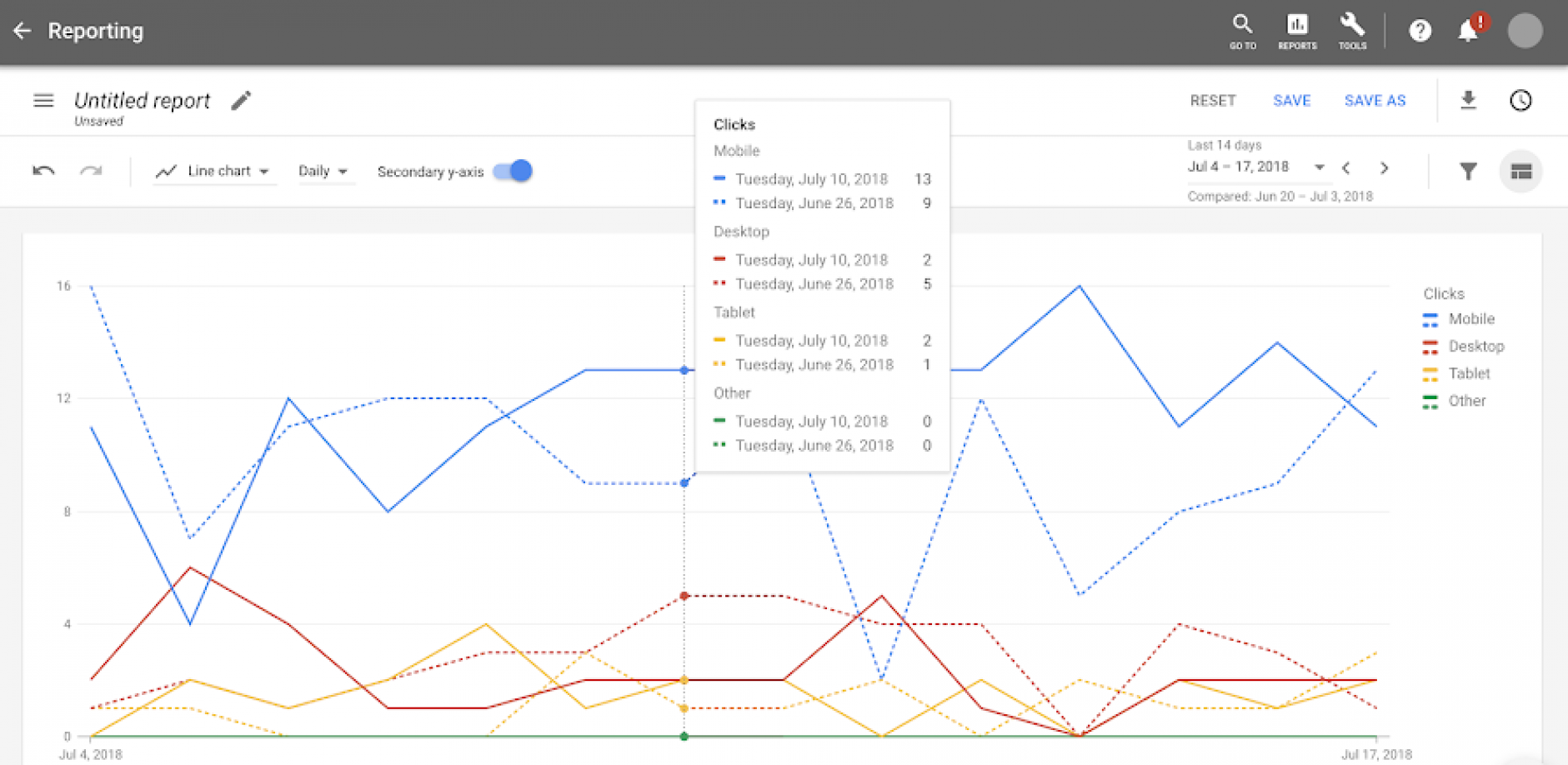
Task: Open the Daily granularity dropdown
Action: pyautogui.click(x=323, y=171)
